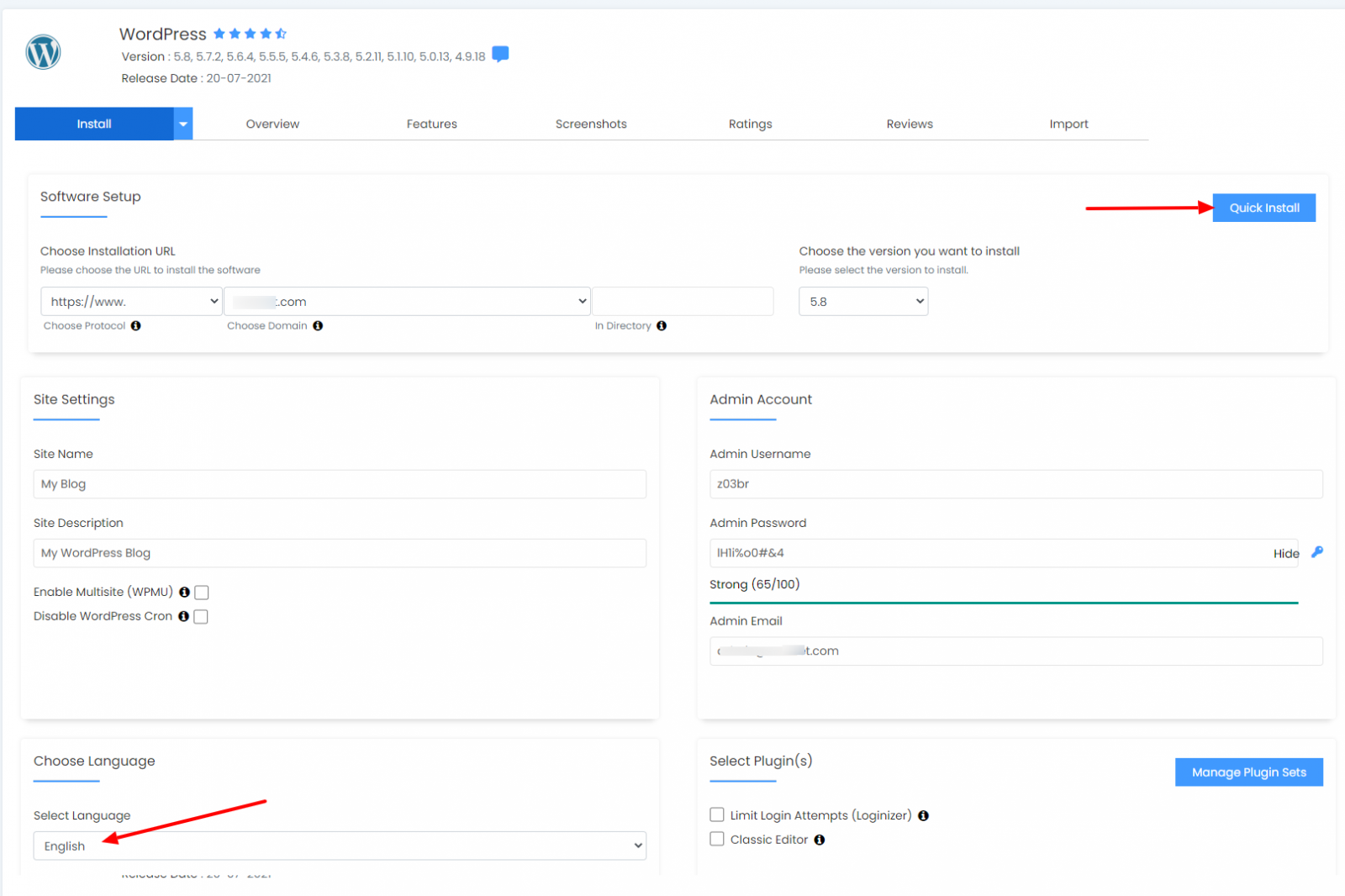Open the blue comment bubble icon by versions

500,55
